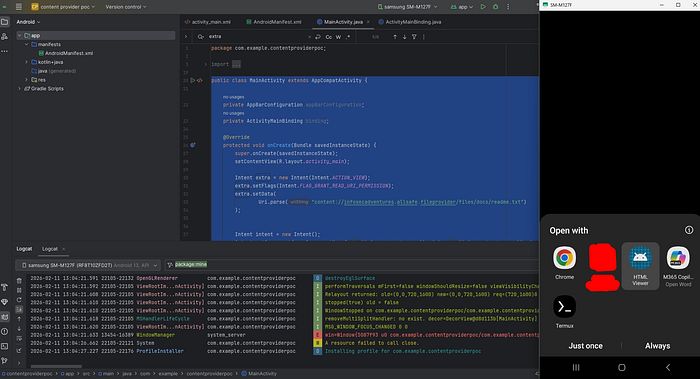The image size is (700, 379).
Task: Open the Resource Manager sidebar icon
Action: click(4, 37)
